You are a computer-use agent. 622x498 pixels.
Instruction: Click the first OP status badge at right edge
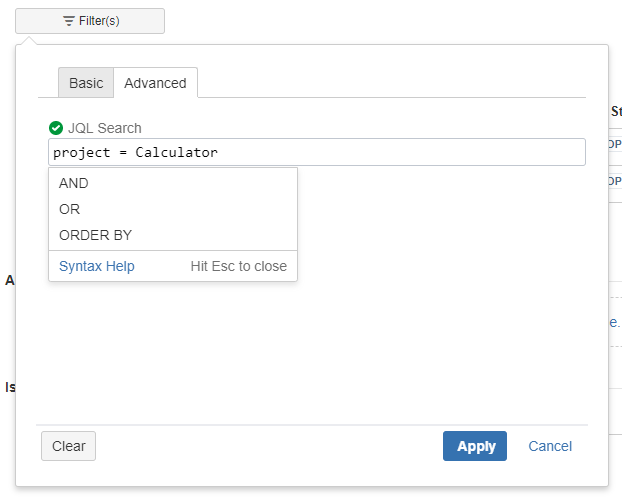pos(615,144)
